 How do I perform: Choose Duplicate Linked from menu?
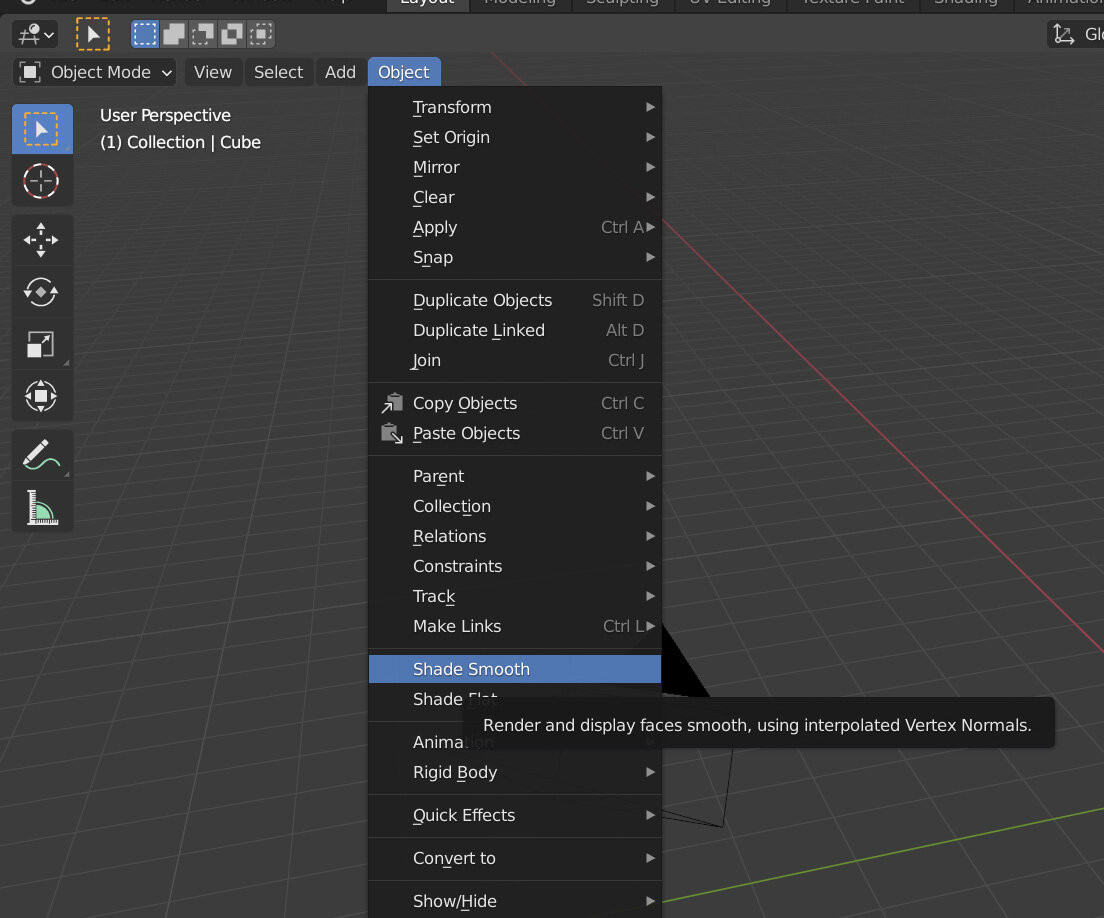(x=515, y=330)
